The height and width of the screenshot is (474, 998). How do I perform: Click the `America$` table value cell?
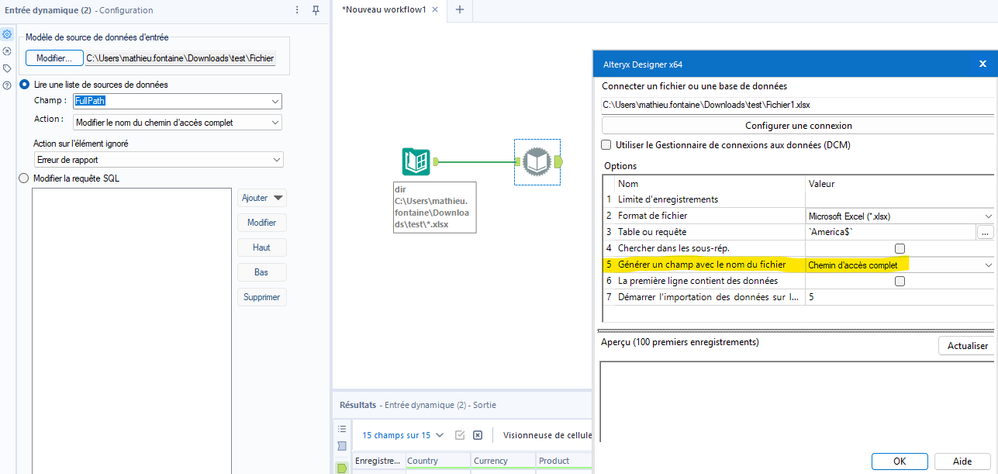click(891, 233)
